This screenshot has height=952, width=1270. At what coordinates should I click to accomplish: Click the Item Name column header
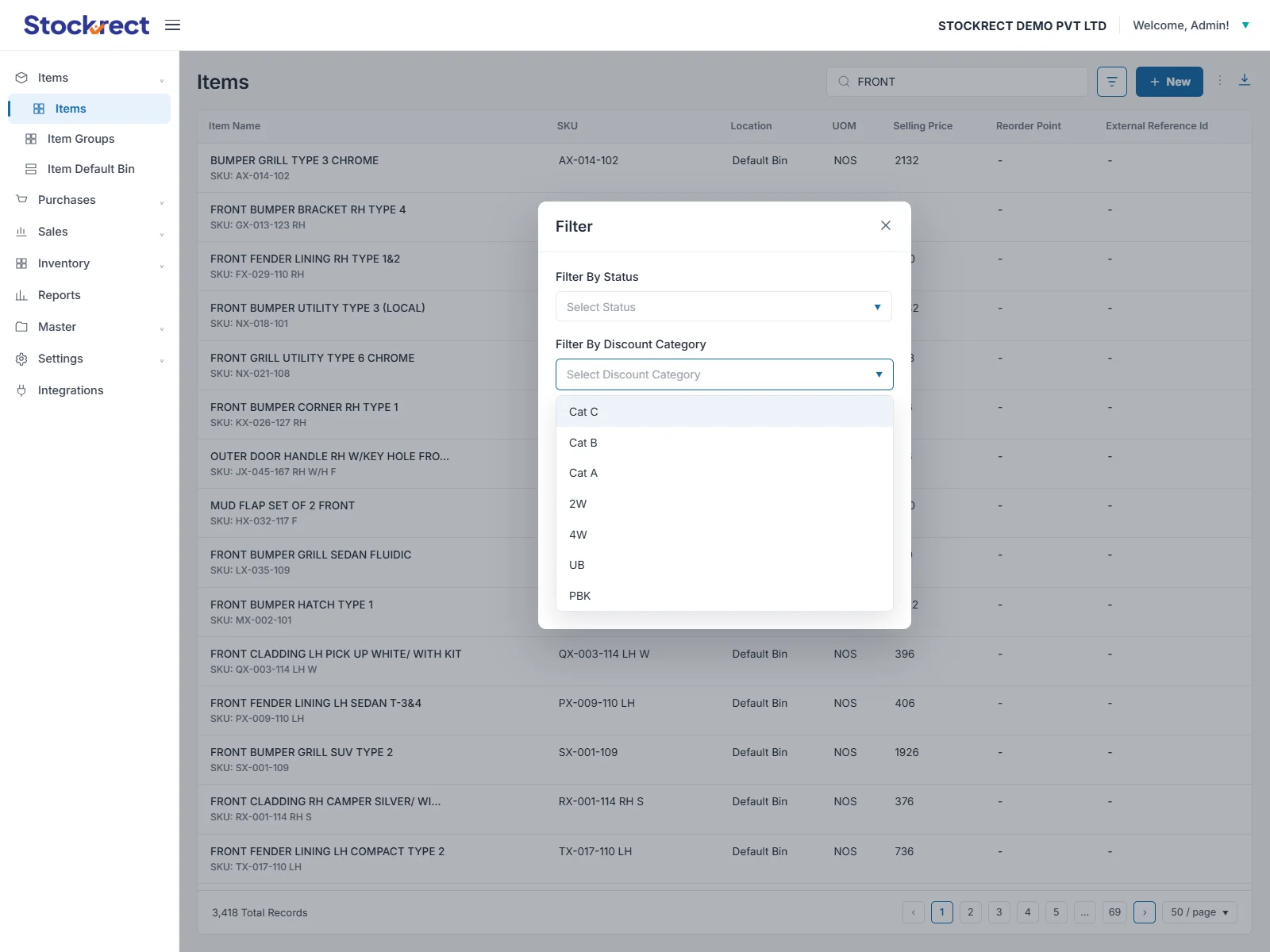tap(234, 126)
